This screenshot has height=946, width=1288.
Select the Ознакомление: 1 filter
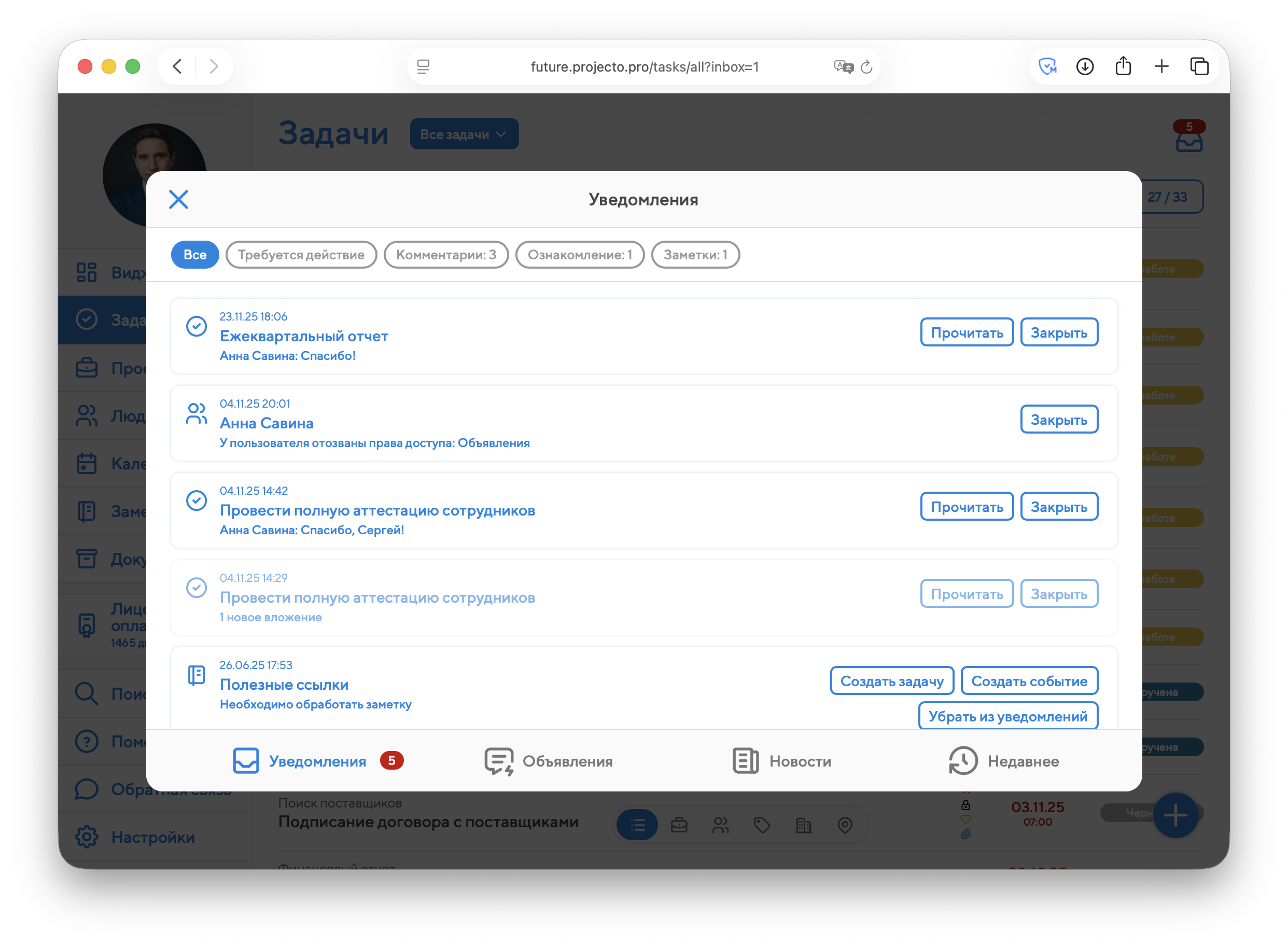579,255
